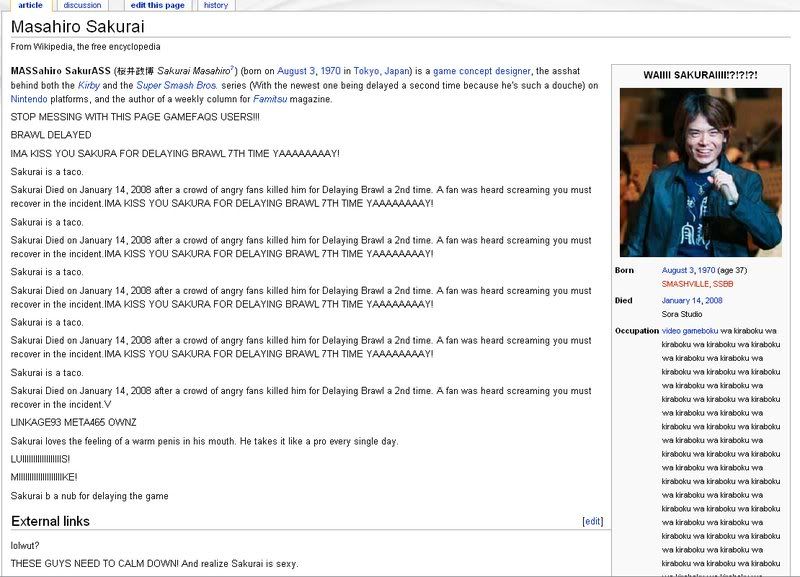Follow the Nintendo platforms link
This screenshot has height=577, width=800.
click(29, 99)
